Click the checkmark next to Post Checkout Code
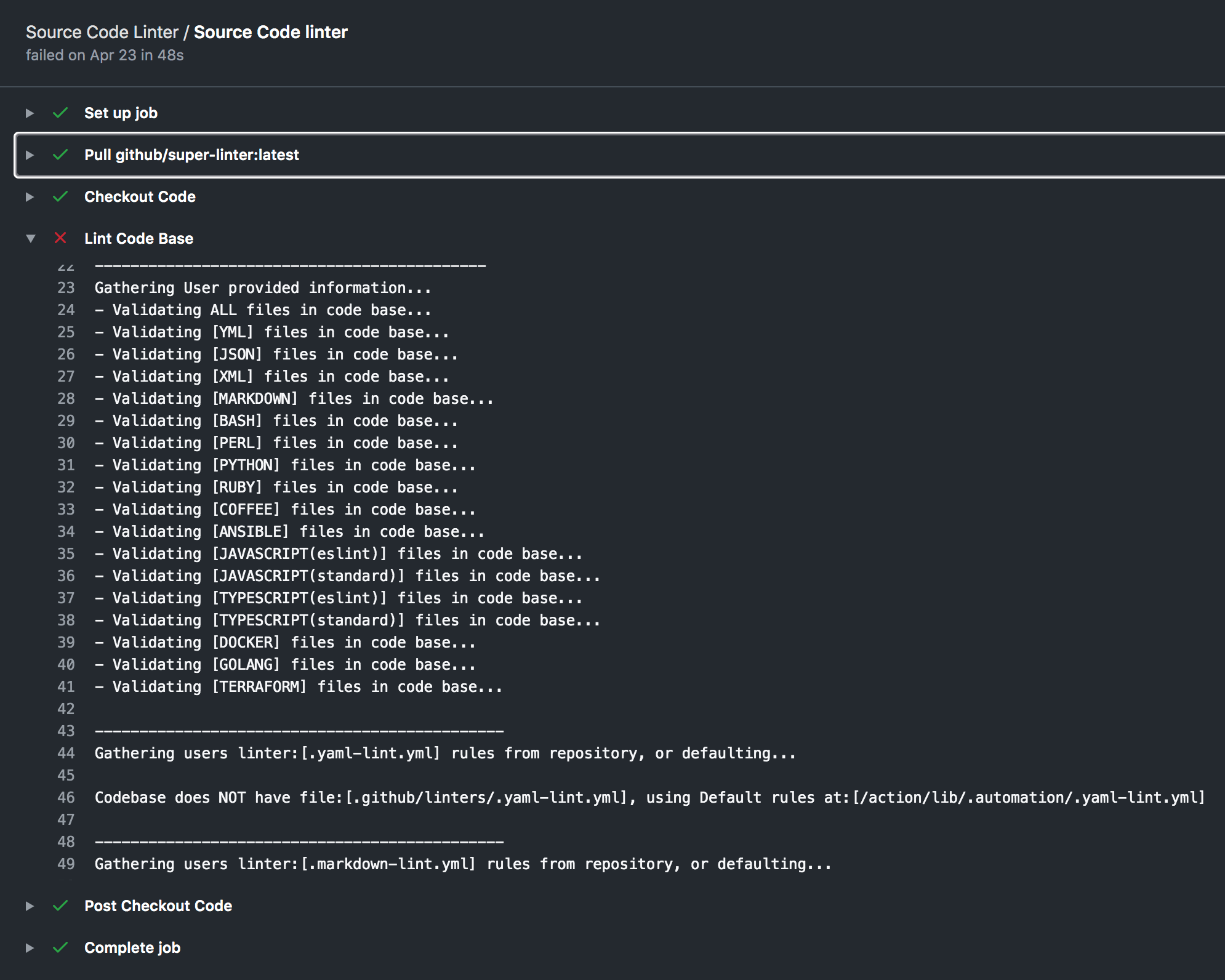1225x980 pixels. point(61,906)
